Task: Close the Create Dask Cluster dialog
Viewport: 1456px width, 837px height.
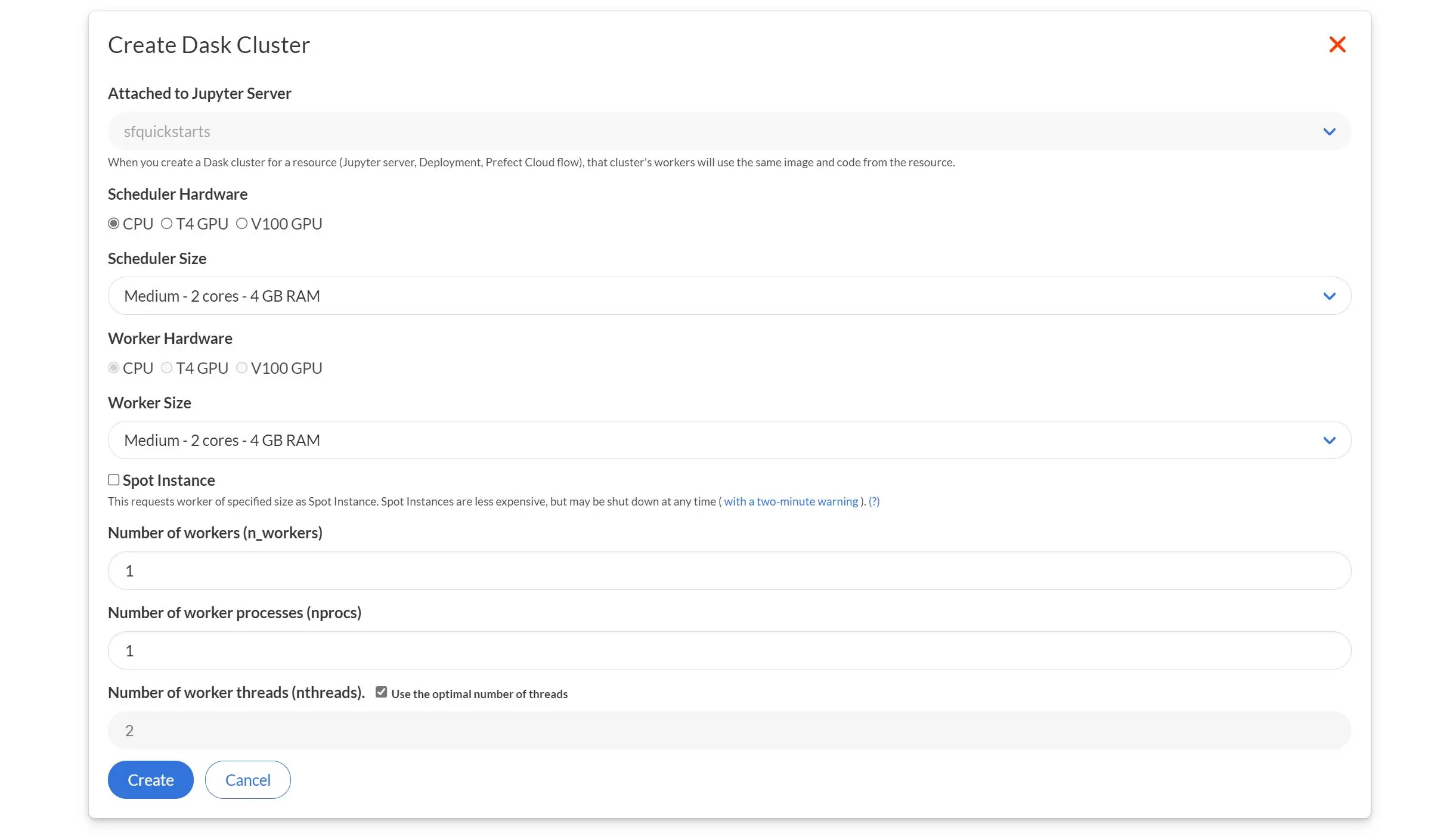Action: tap(1337, 44)
